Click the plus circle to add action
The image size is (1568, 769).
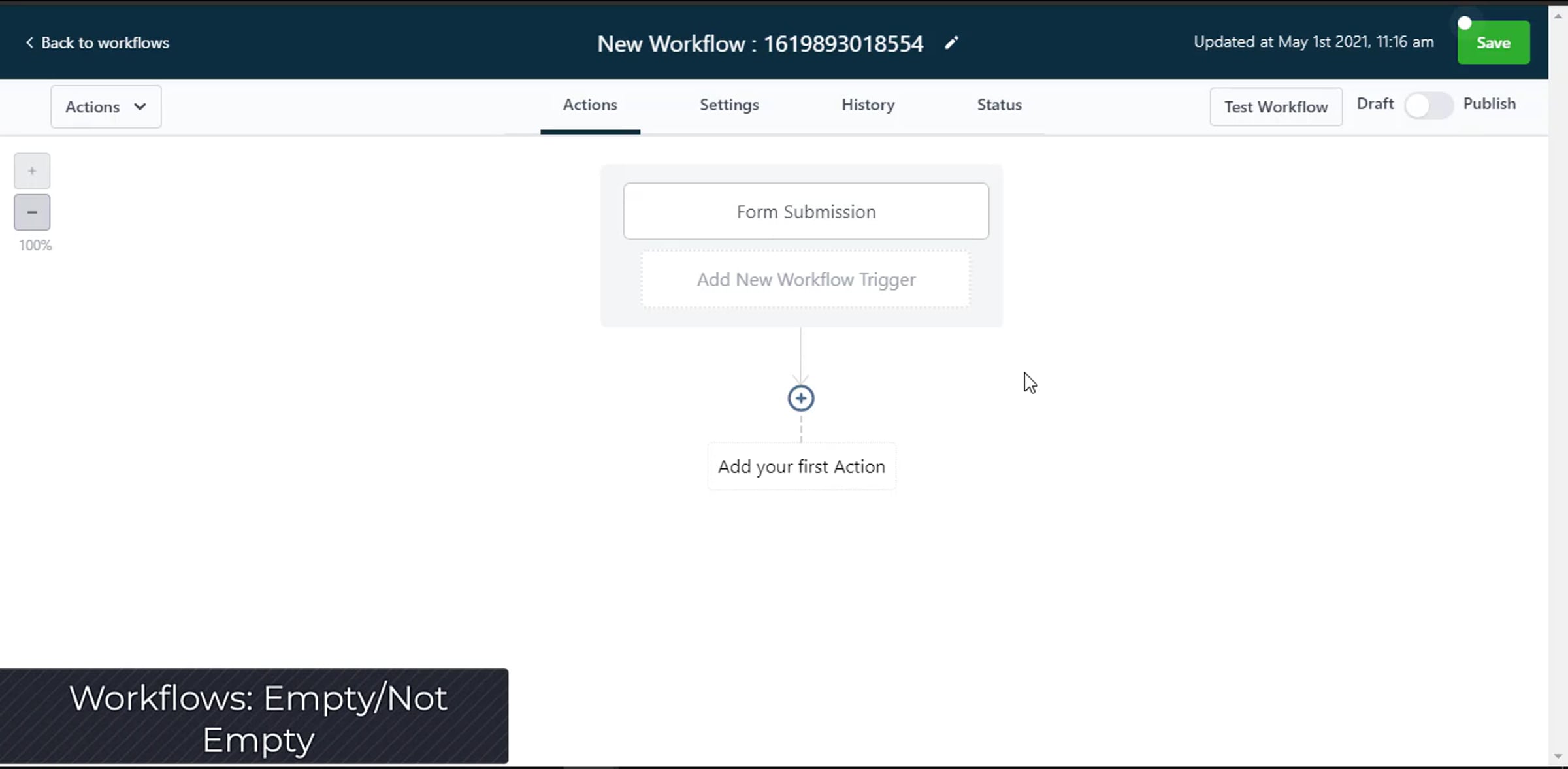(800, 398)
